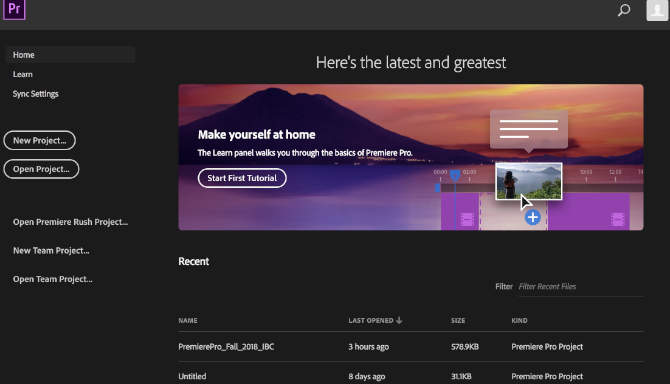Open Sync Settings in sidebar

click(35, 94)
